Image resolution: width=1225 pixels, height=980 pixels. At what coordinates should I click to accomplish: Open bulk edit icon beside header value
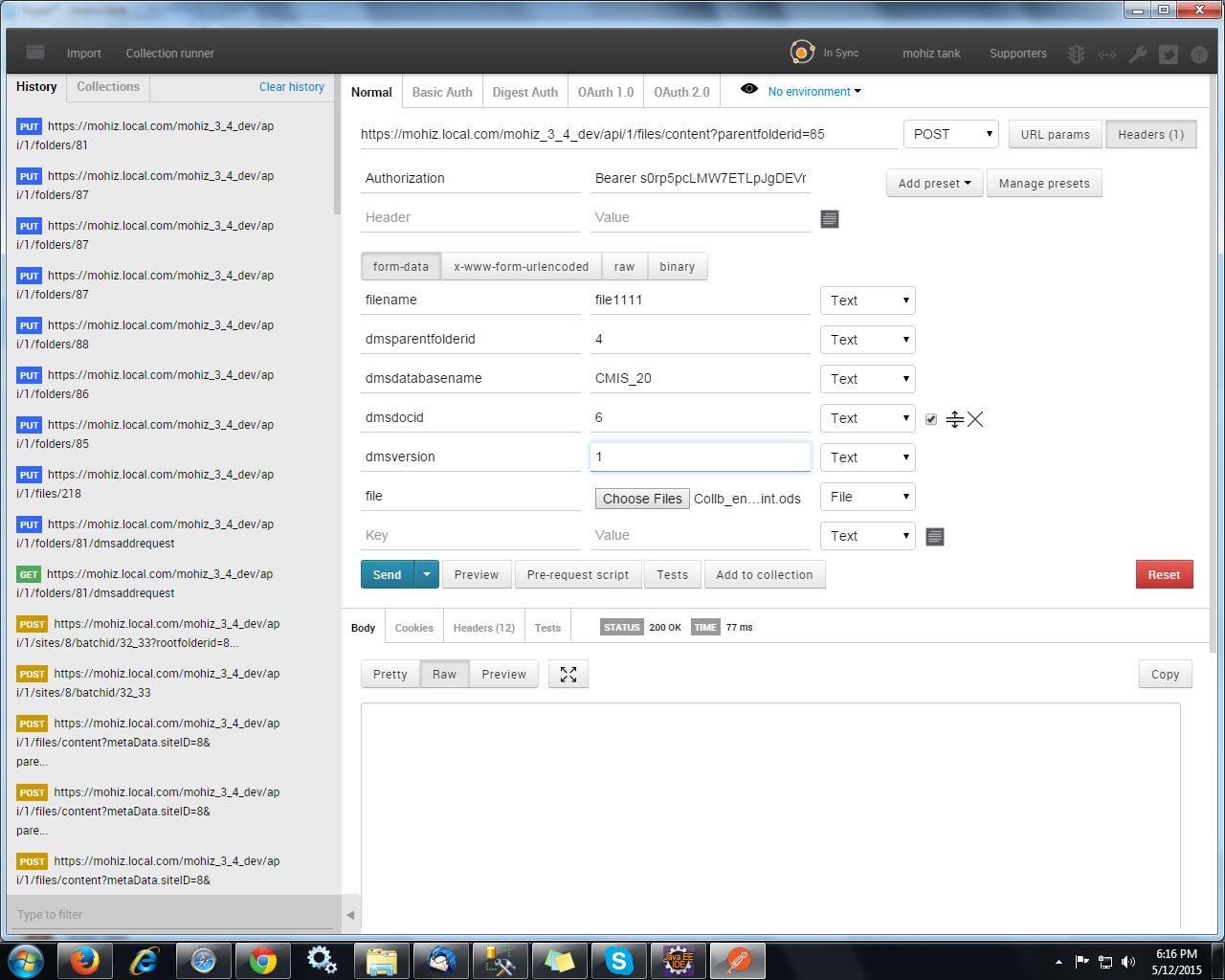830,219
